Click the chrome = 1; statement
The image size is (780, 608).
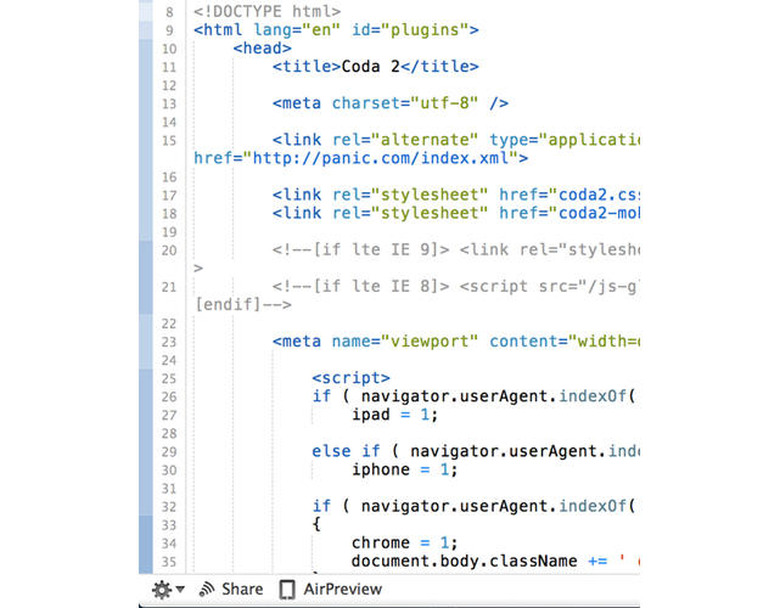(x=405, y=542)
